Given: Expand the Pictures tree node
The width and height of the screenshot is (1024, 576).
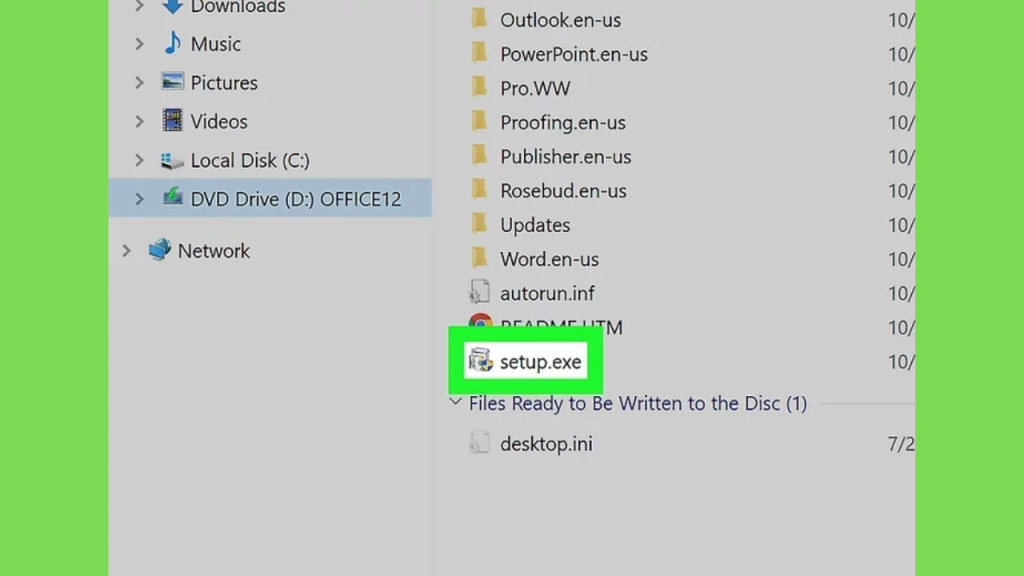Looking at the screenshot, I should (139, 83).
